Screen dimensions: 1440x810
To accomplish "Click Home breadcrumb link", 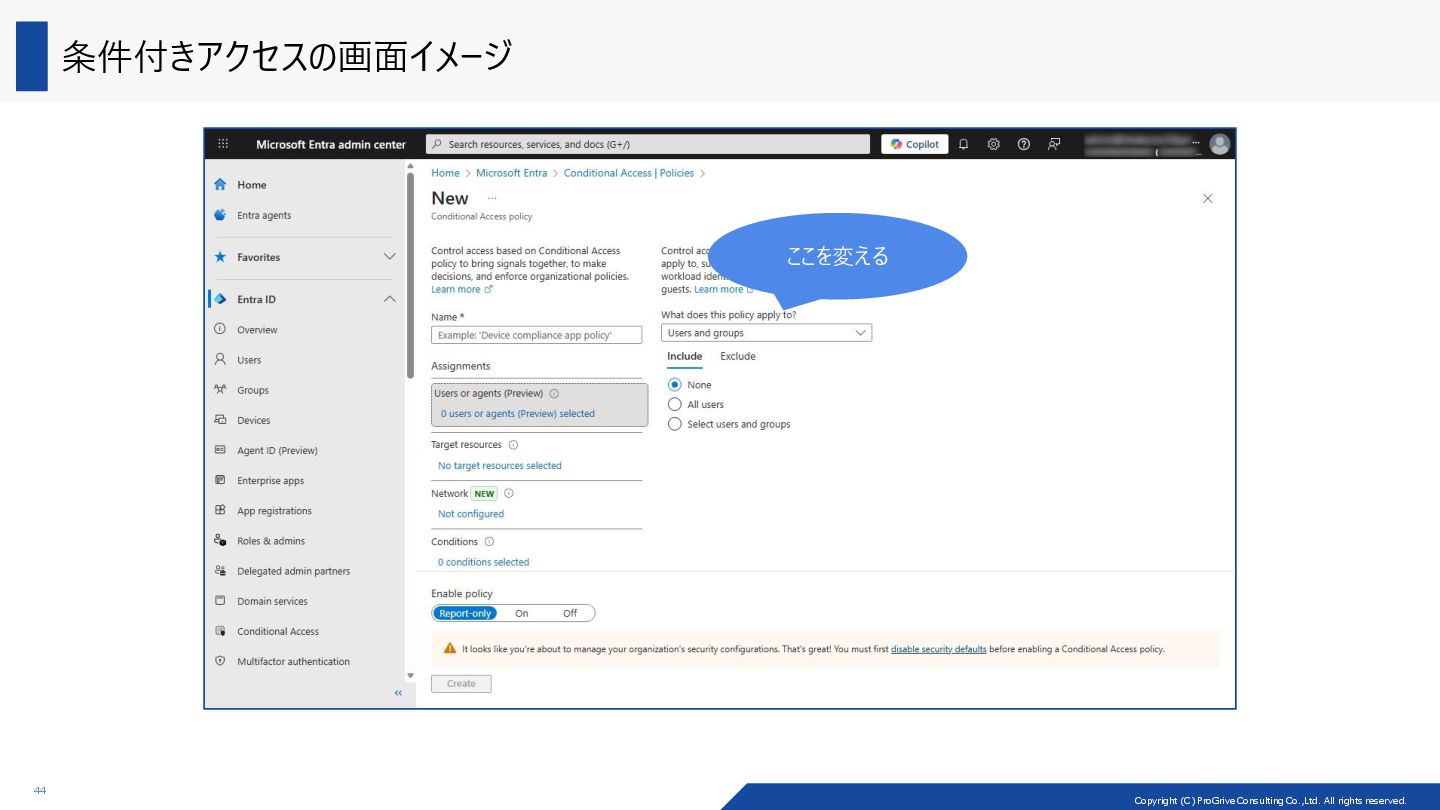I will click(445, 173).
